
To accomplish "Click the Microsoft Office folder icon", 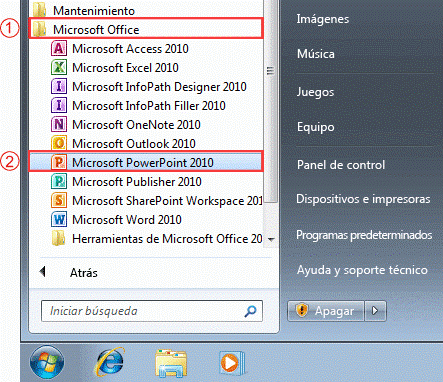I will (x=40, y=30).
